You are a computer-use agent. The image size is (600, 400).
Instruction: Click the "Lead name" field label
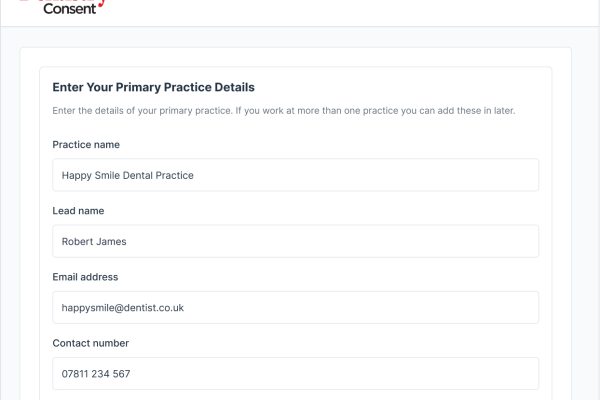pyautogui.click(x=78, y=211)
